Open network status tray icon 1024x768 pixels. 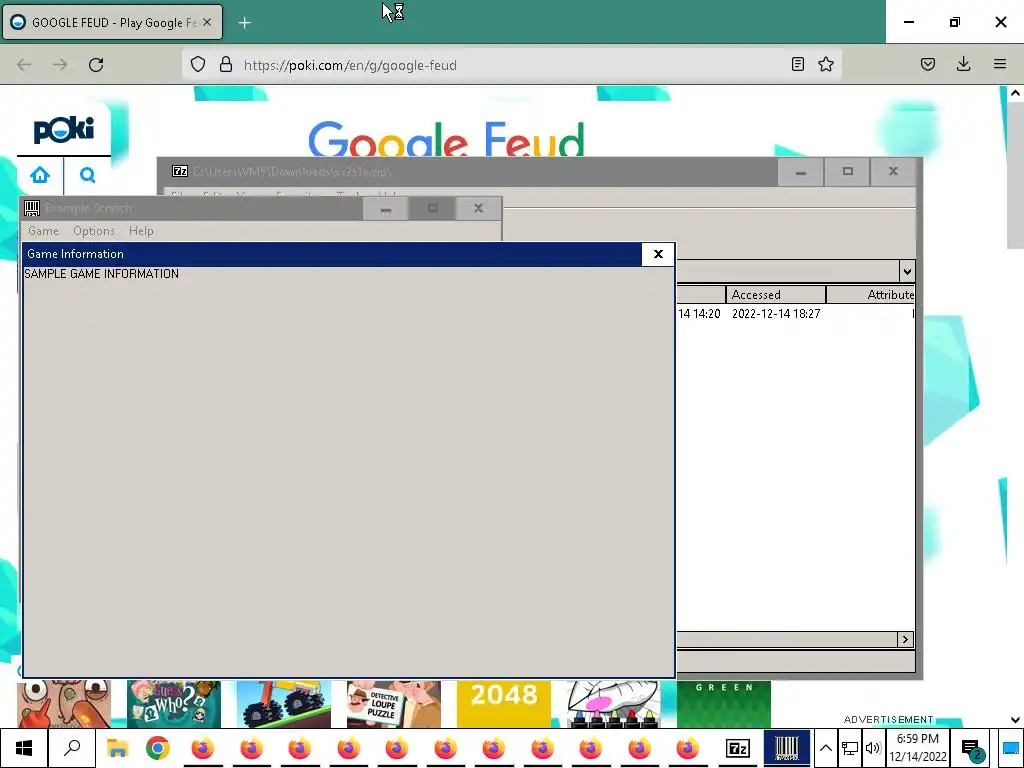tap(849, 748)
